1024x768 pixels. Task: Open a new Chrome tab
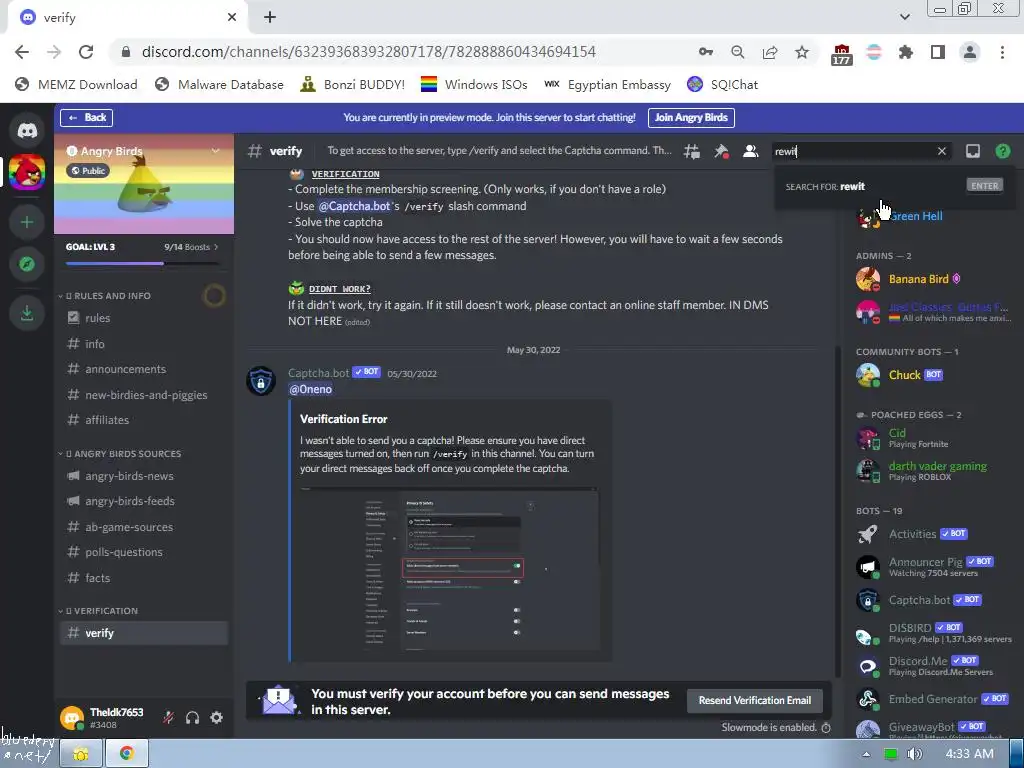point(270,18)
